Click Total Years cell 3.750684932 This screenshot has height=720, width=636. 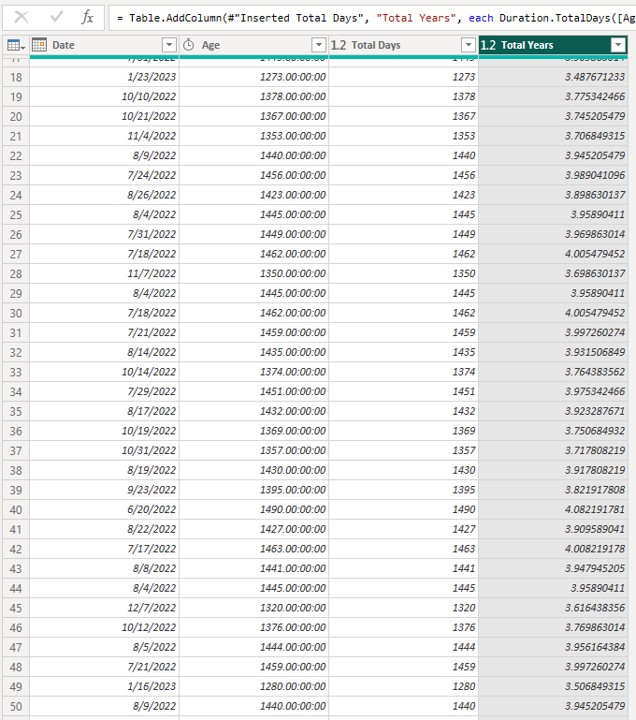click(x=553, y=431)
